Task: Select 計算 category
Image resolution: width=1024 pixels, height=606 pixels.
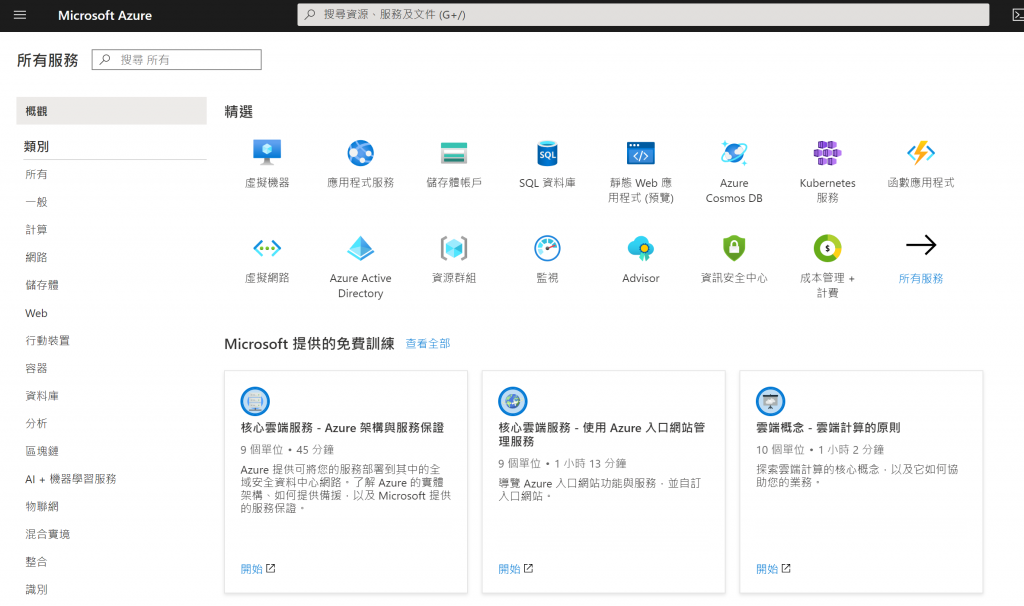Action: [36, 229]
